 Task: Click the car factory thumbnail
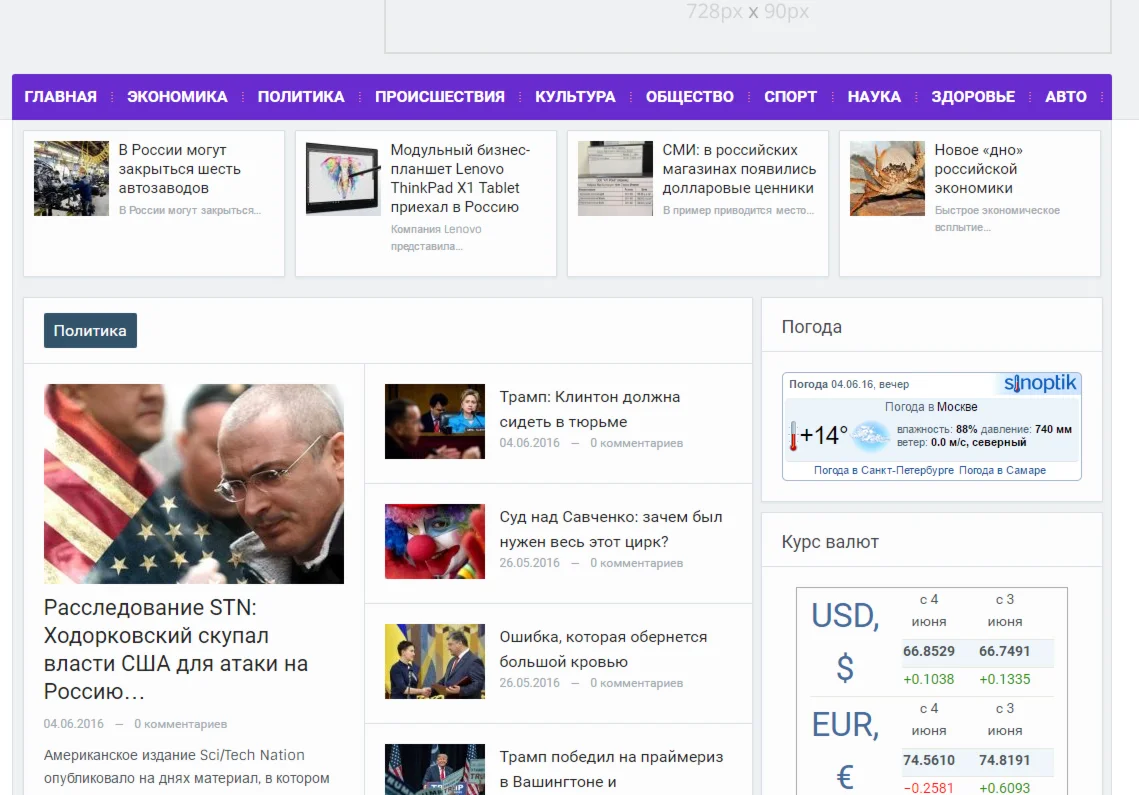point(71,178)
